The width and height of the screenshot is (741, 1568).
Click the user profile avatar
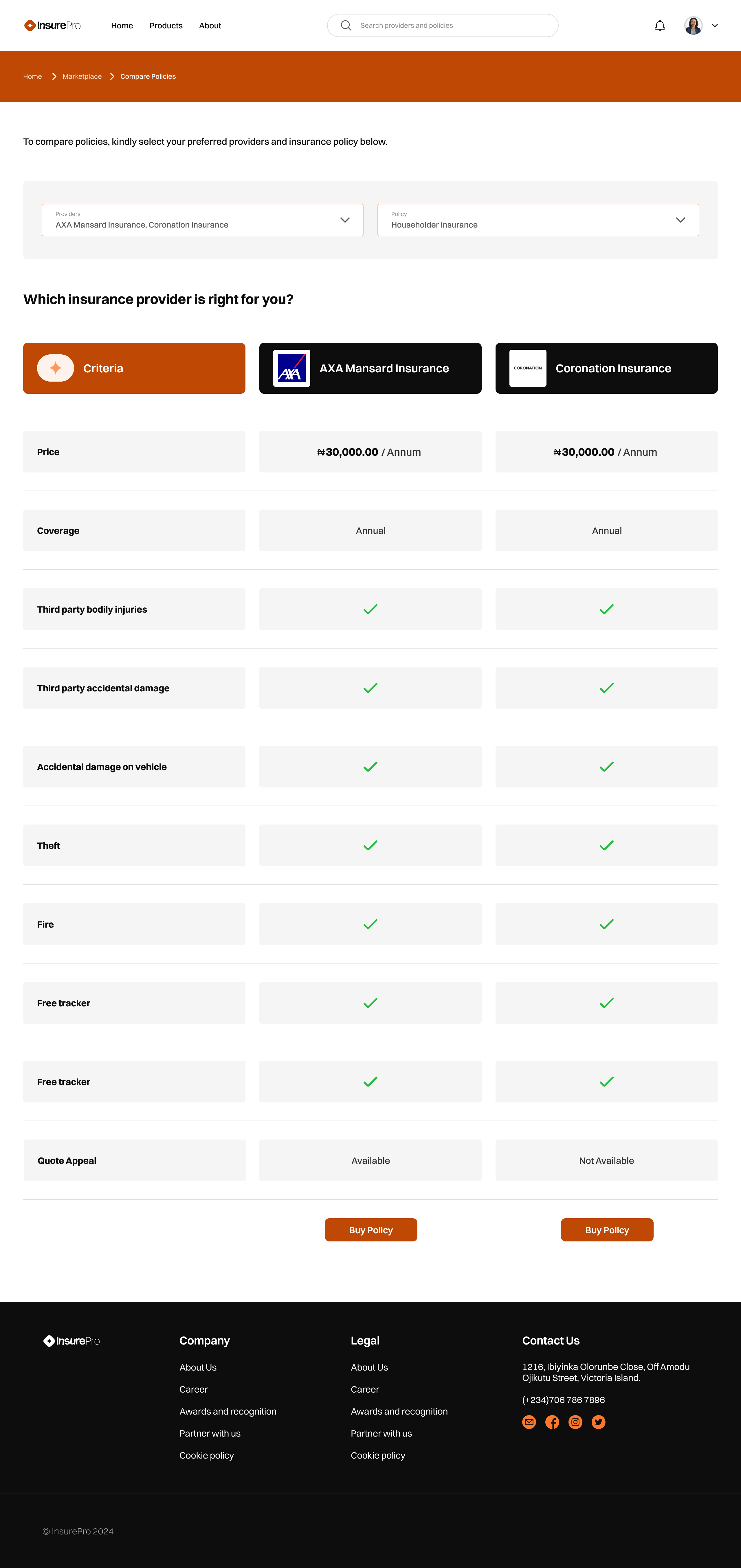point(693,25)
